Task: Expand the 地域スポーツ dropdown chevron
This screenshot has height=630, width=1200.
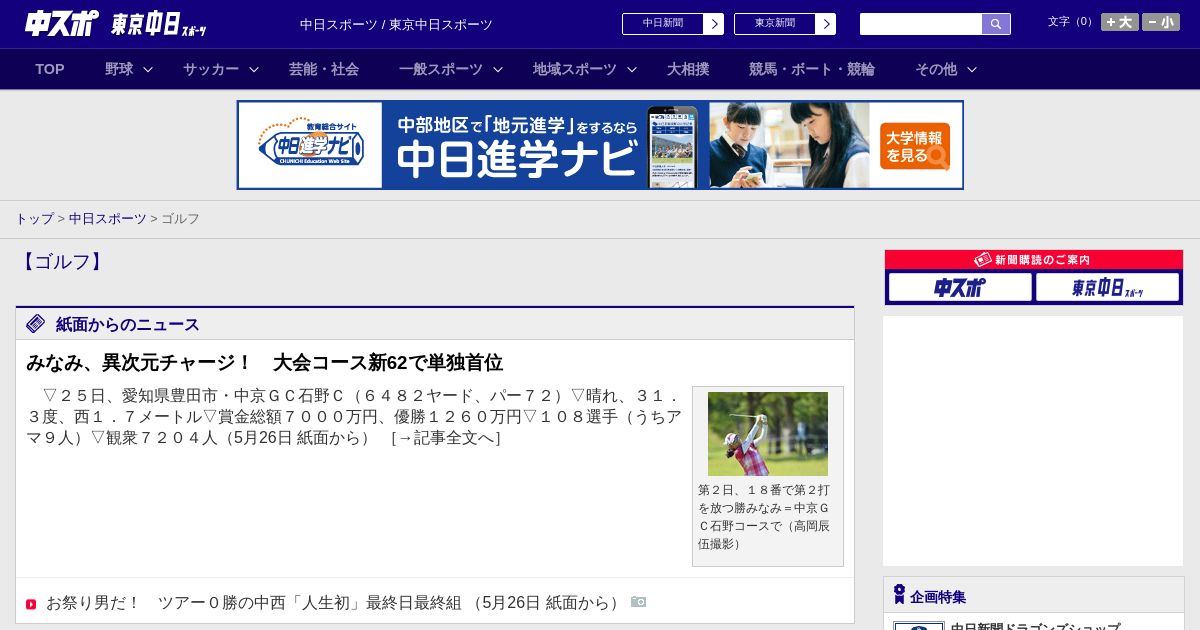Action: tap(632, 69)
